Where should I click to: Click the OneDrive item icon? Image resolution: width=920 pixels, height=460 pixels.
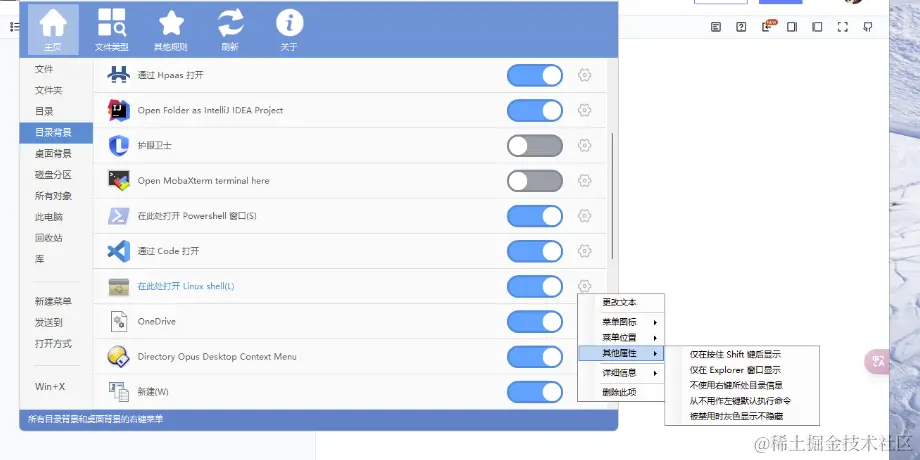[119, 322]
